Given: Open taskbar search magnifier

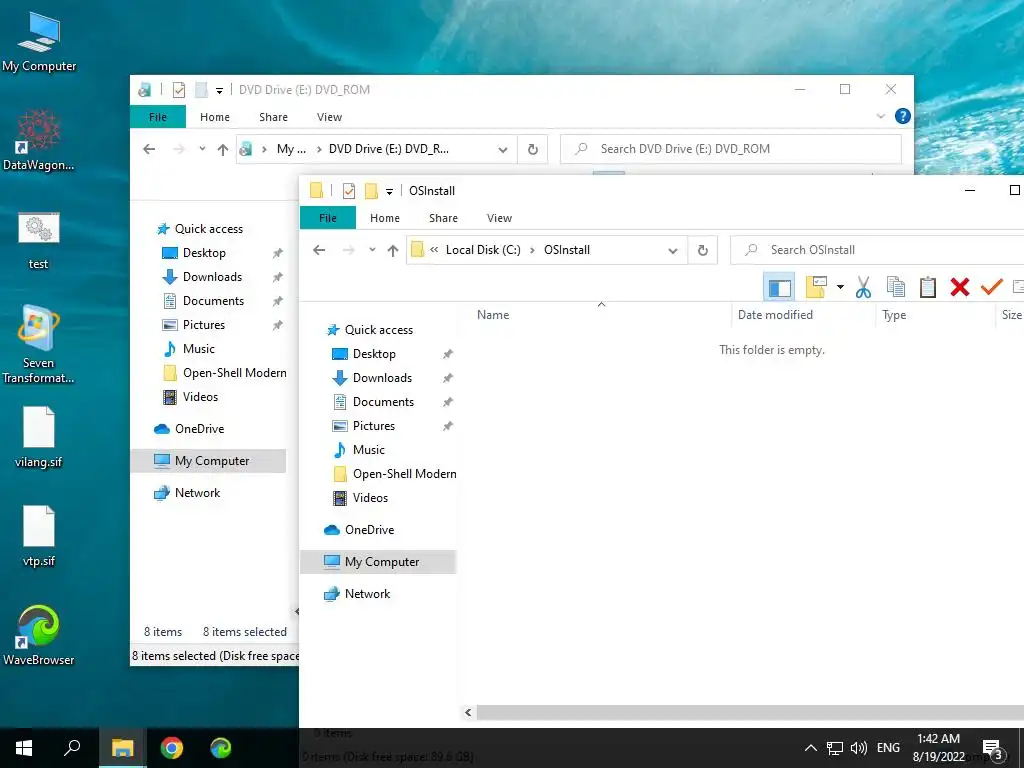Looking at the screenshot, I should (72, 748).
